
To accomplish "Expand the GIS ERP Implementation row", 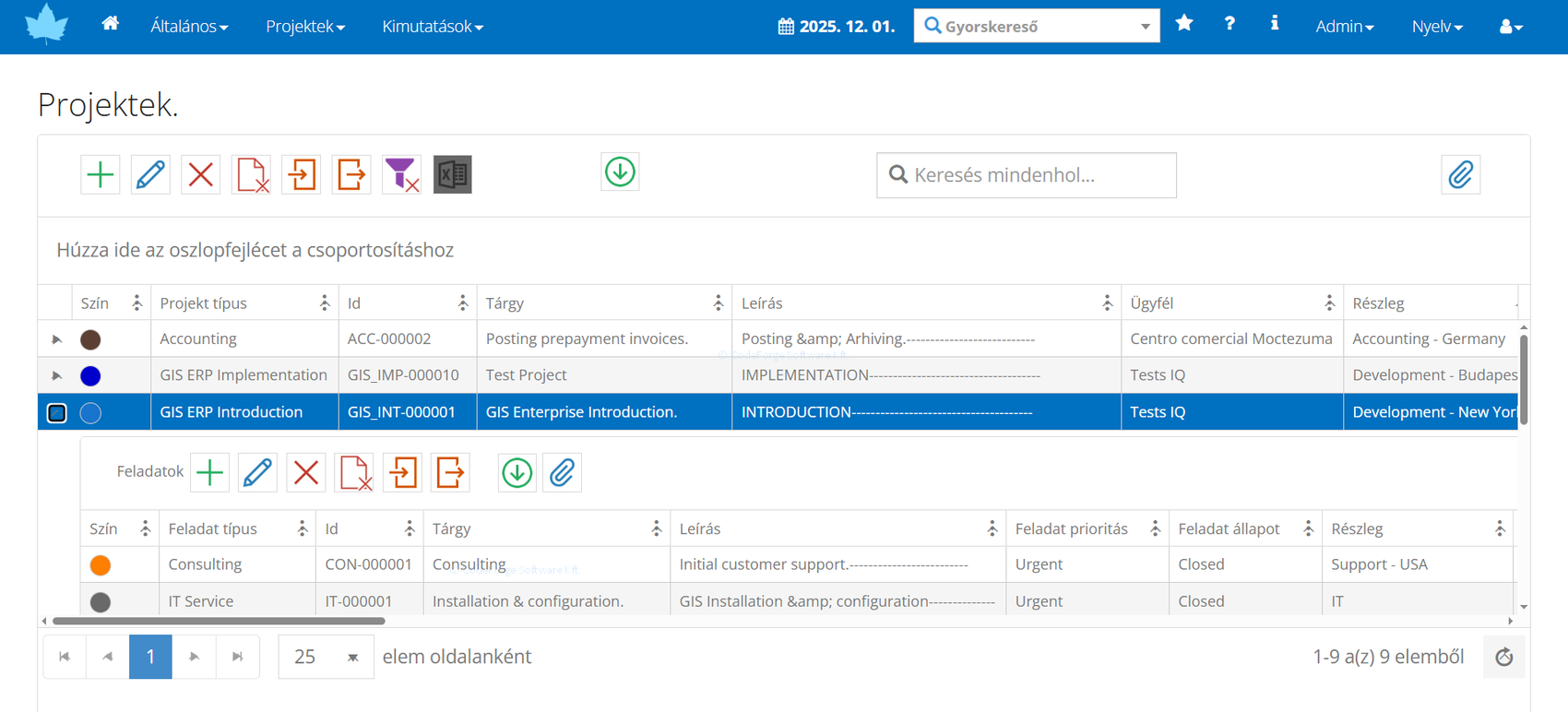I will (x=57, y=375).
